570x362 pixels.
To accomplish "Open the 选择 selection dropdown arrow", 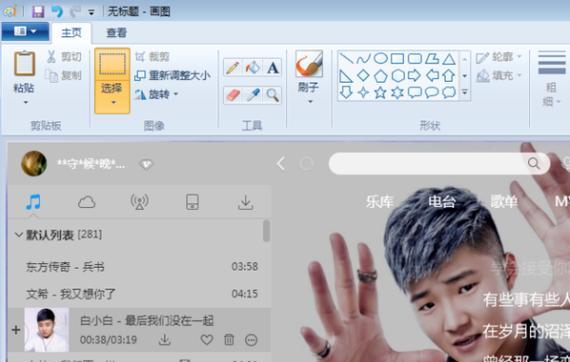I will click(113, 102).
